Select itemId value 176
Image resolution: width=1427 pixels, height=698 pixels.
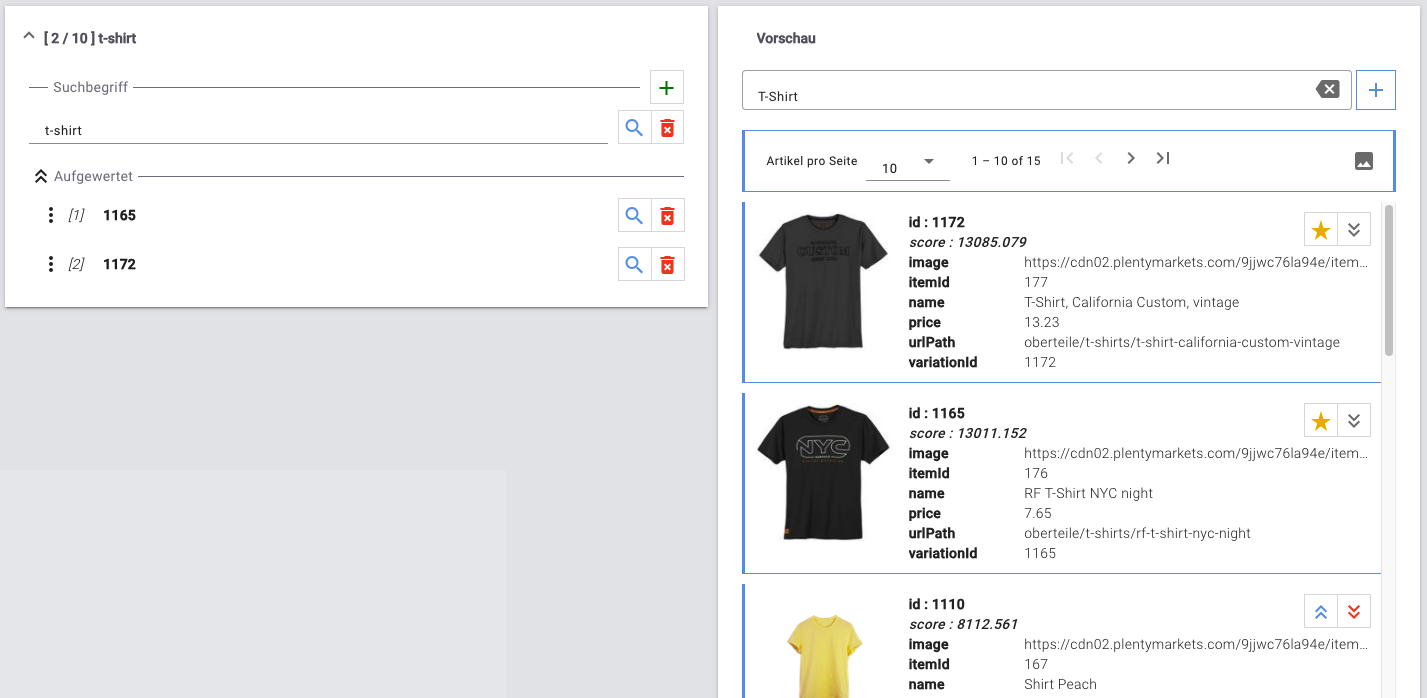[1036, 473]
